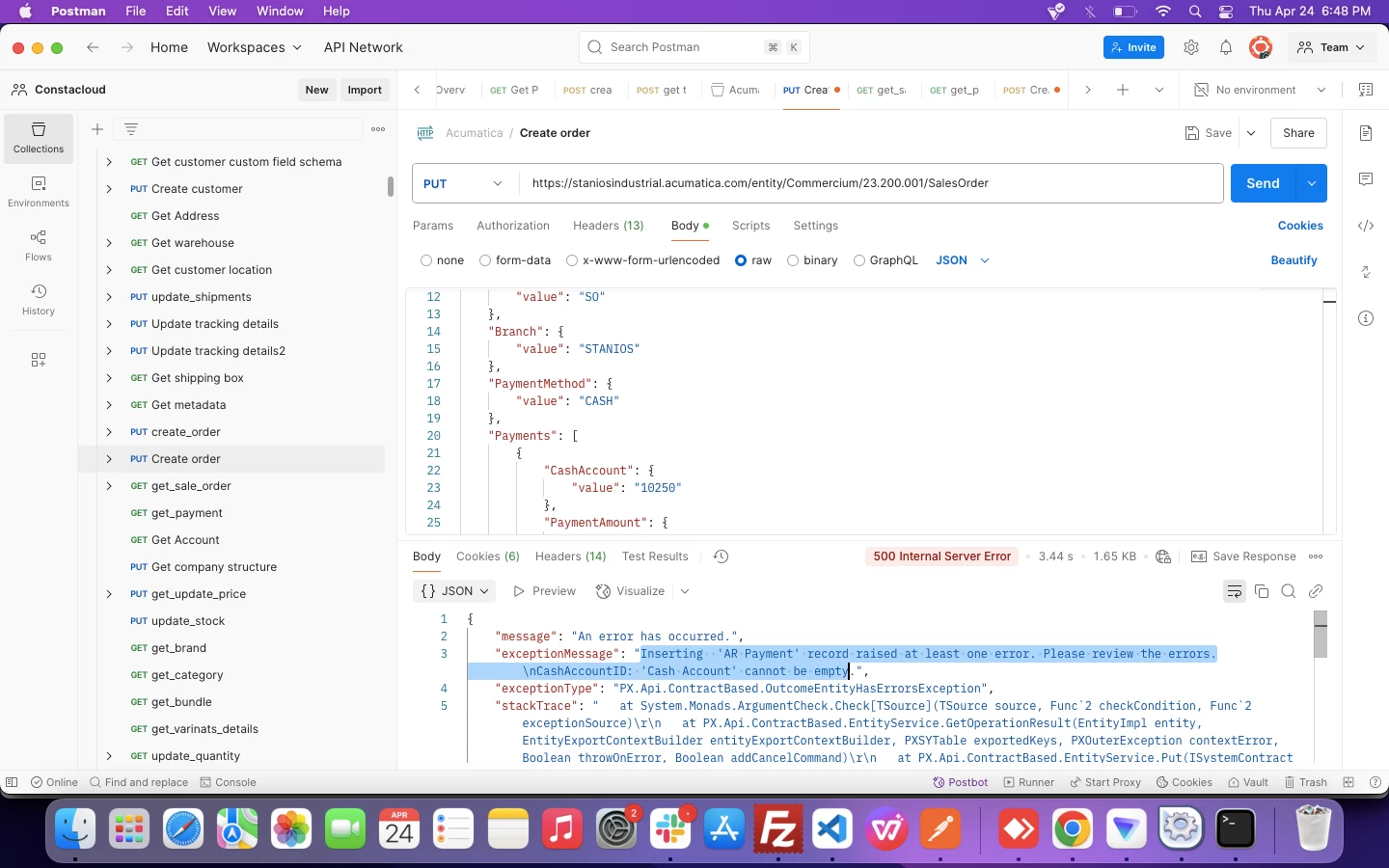Viewport: 1389px width, 868px height.
Task: Open the No environment dropdown
Action: click(x=1261, y=90)
